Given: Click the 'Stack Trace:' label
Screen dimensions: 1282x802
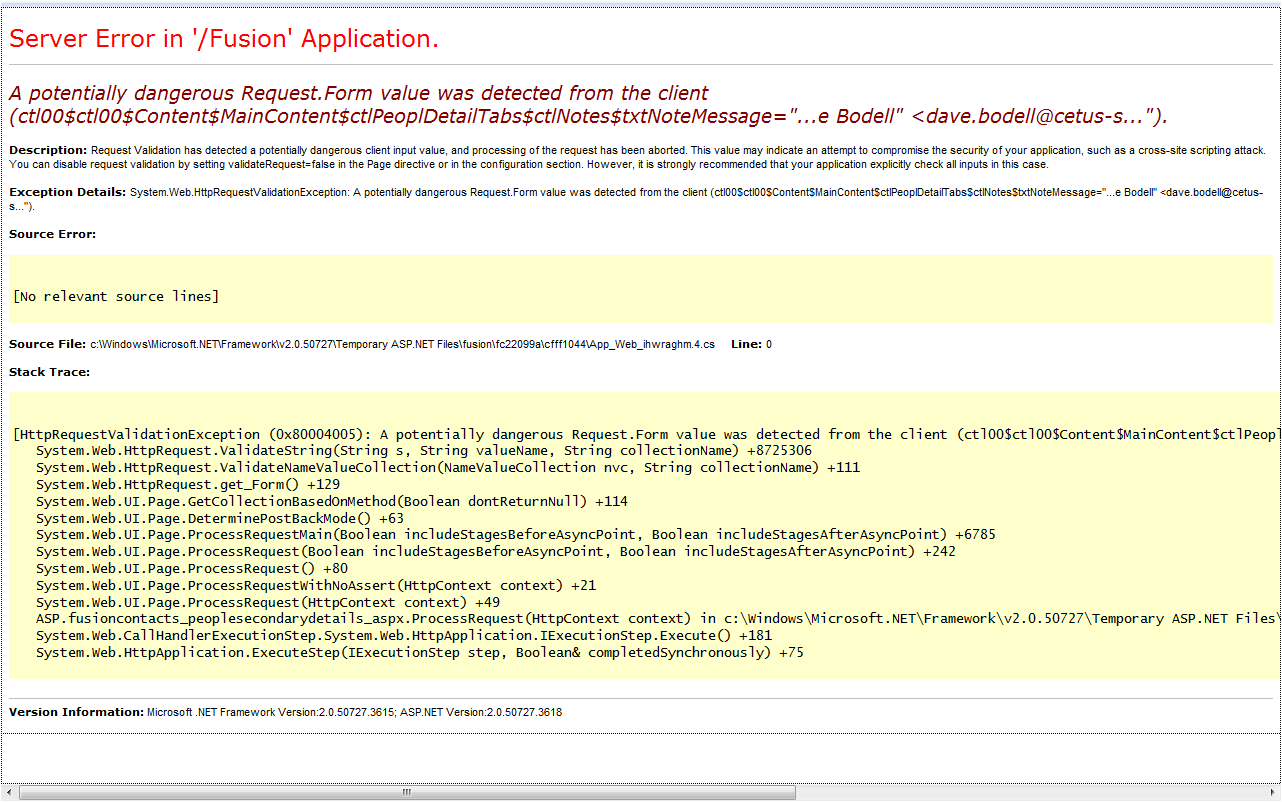Looking at the screenshot, I should click(x=49, y=372).
